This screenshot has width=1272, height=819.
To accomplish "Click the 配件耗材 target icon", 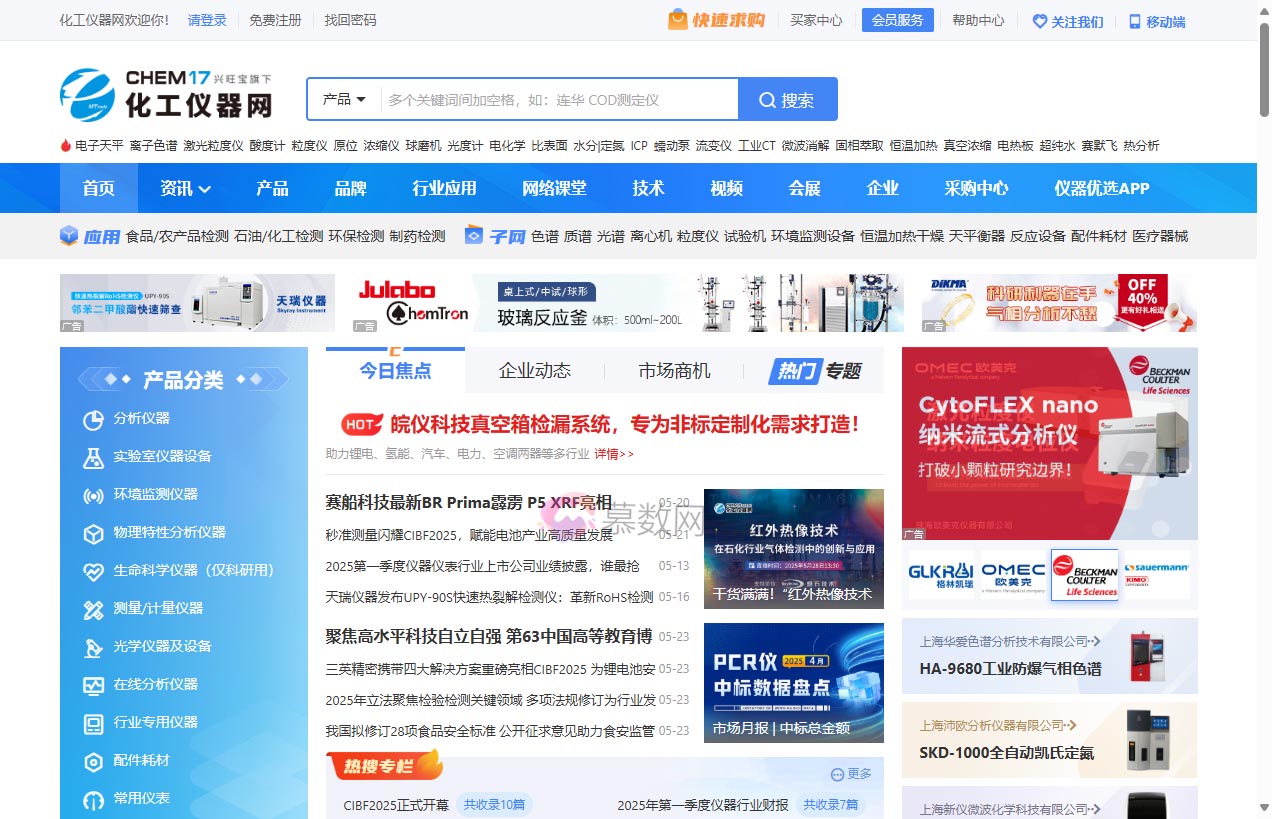I will 94,761.
